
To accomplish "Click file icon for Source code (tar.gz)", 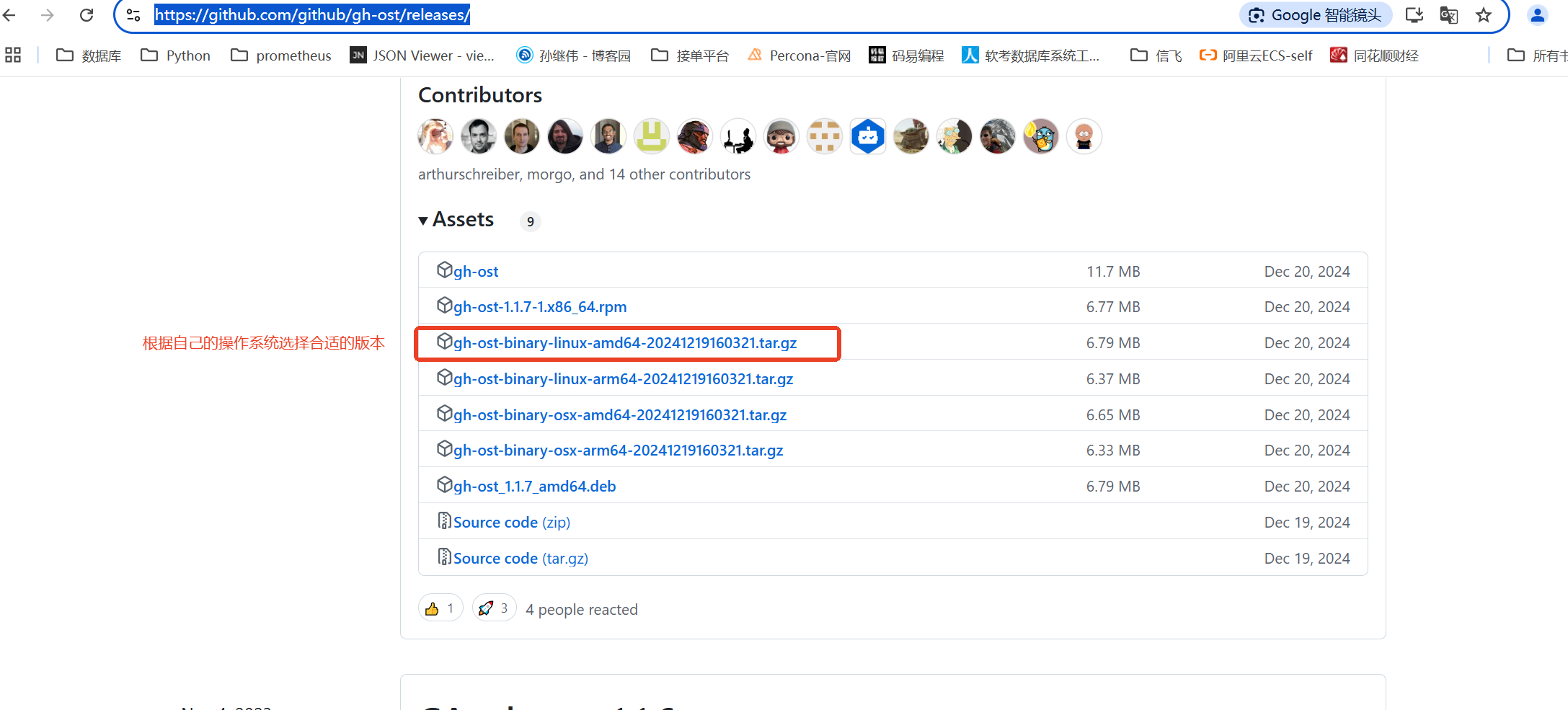I will coord(445,556).
